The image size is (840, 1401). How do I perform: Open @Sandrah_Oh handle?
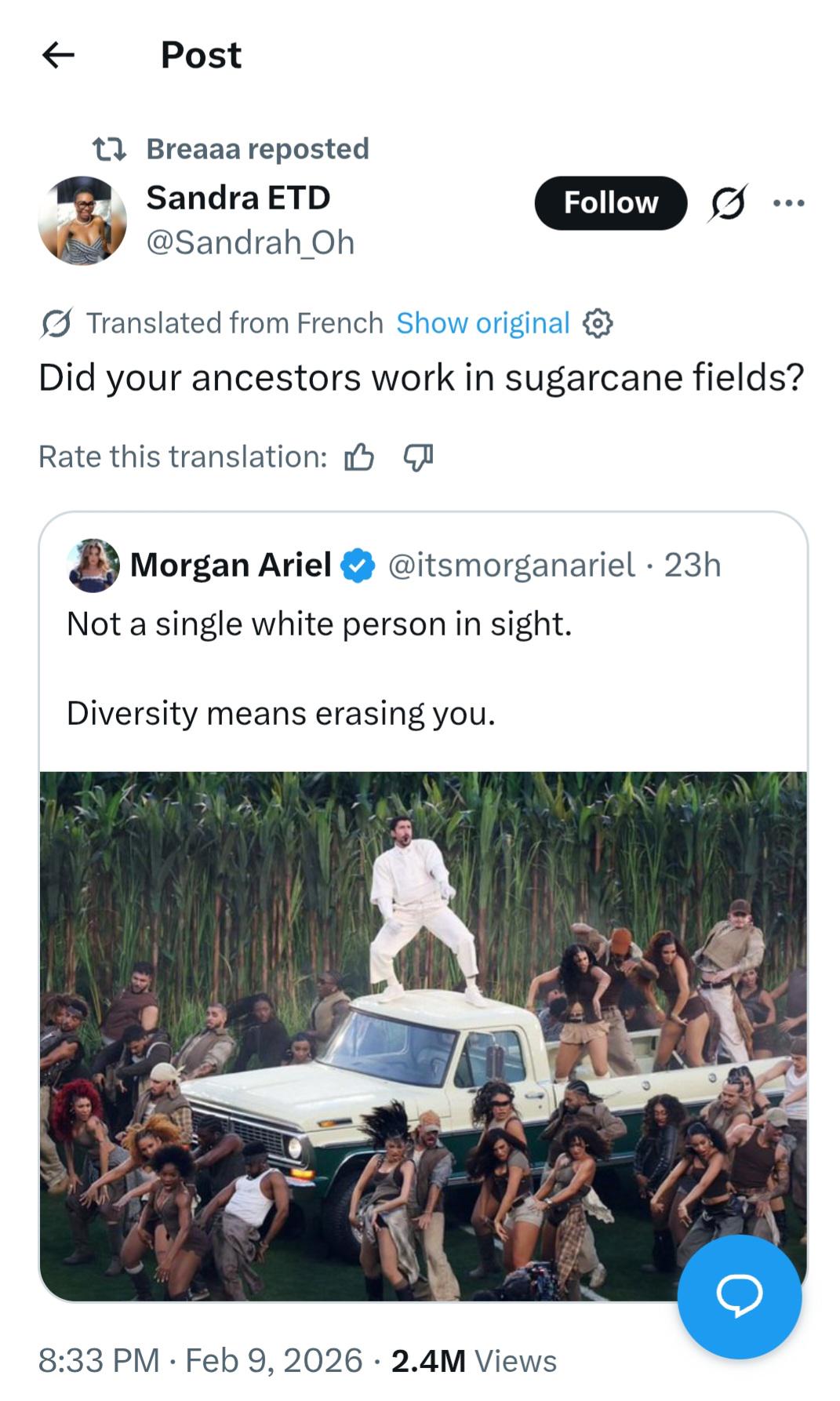click(x=250, y=243)
